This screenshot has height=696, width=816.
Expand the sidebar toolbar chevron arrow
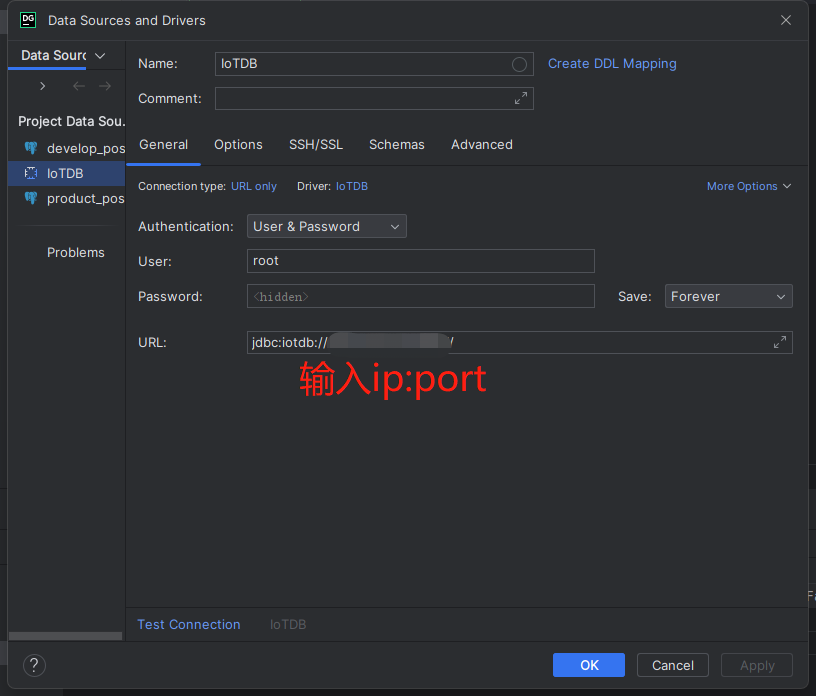(43, 86)
